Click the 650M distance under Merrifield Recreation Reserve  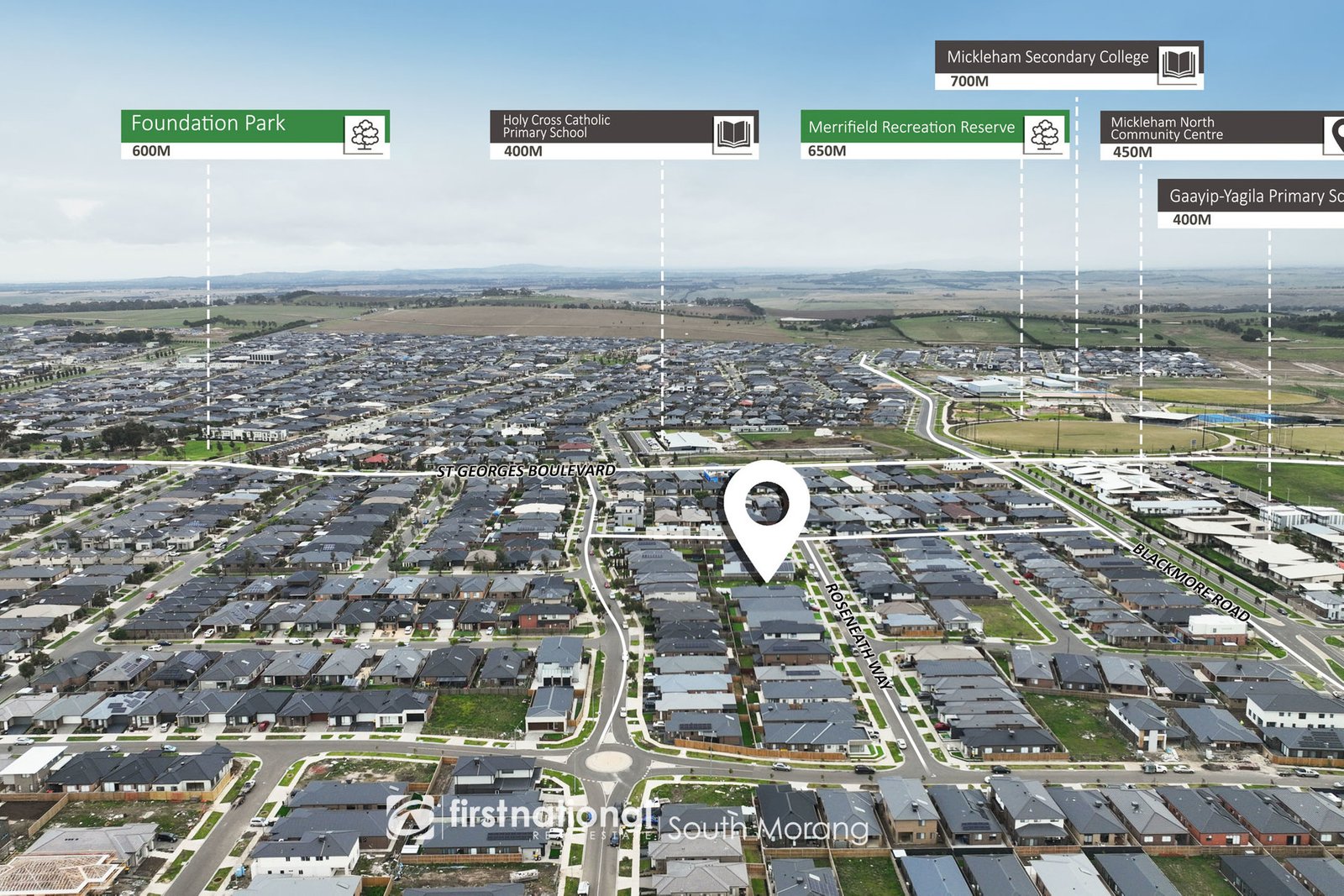[x=827, y=151]
